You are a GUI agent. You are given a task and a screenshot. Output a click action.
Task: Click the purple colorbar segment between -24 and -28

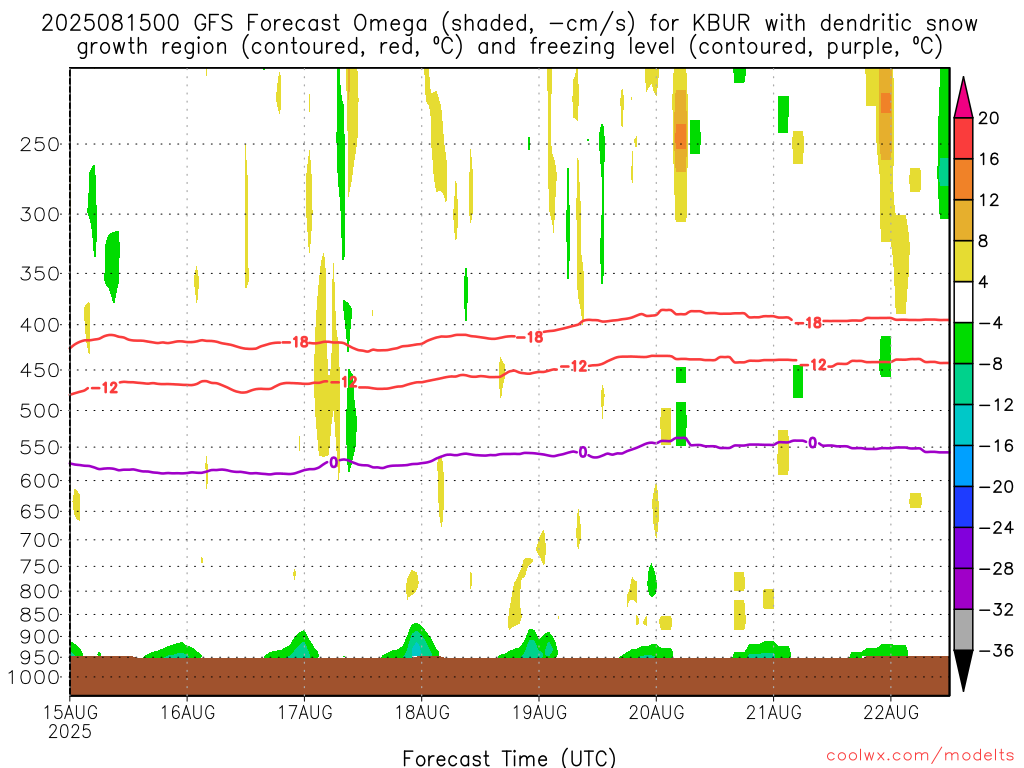pyautogui.click(x=963, y=547)
